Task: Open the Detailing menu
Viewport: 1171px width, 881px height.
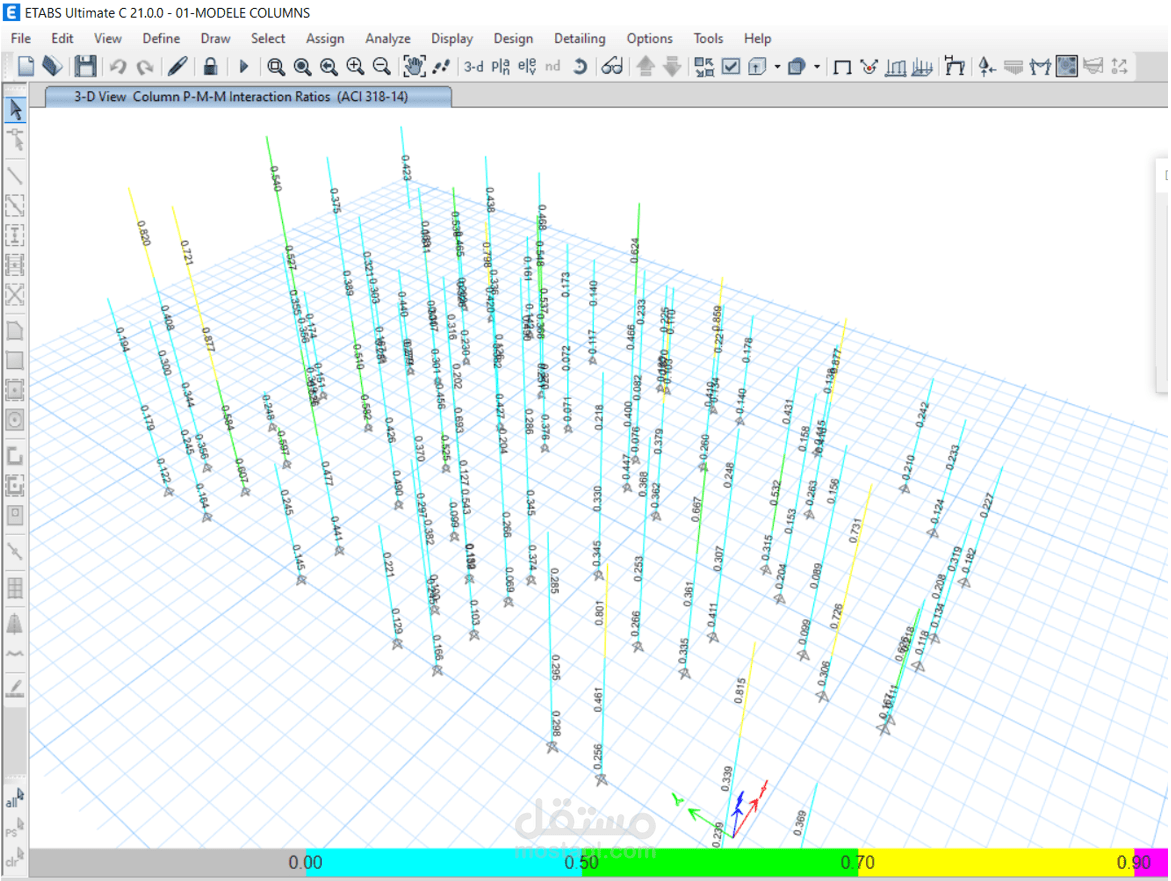Action: pos(580,38)
